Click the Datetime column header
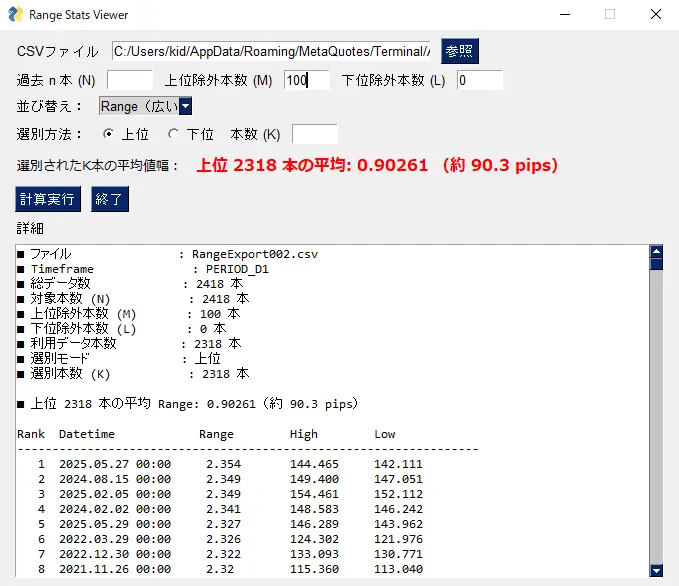Screen dimensions: 679x586 point(87,434)
